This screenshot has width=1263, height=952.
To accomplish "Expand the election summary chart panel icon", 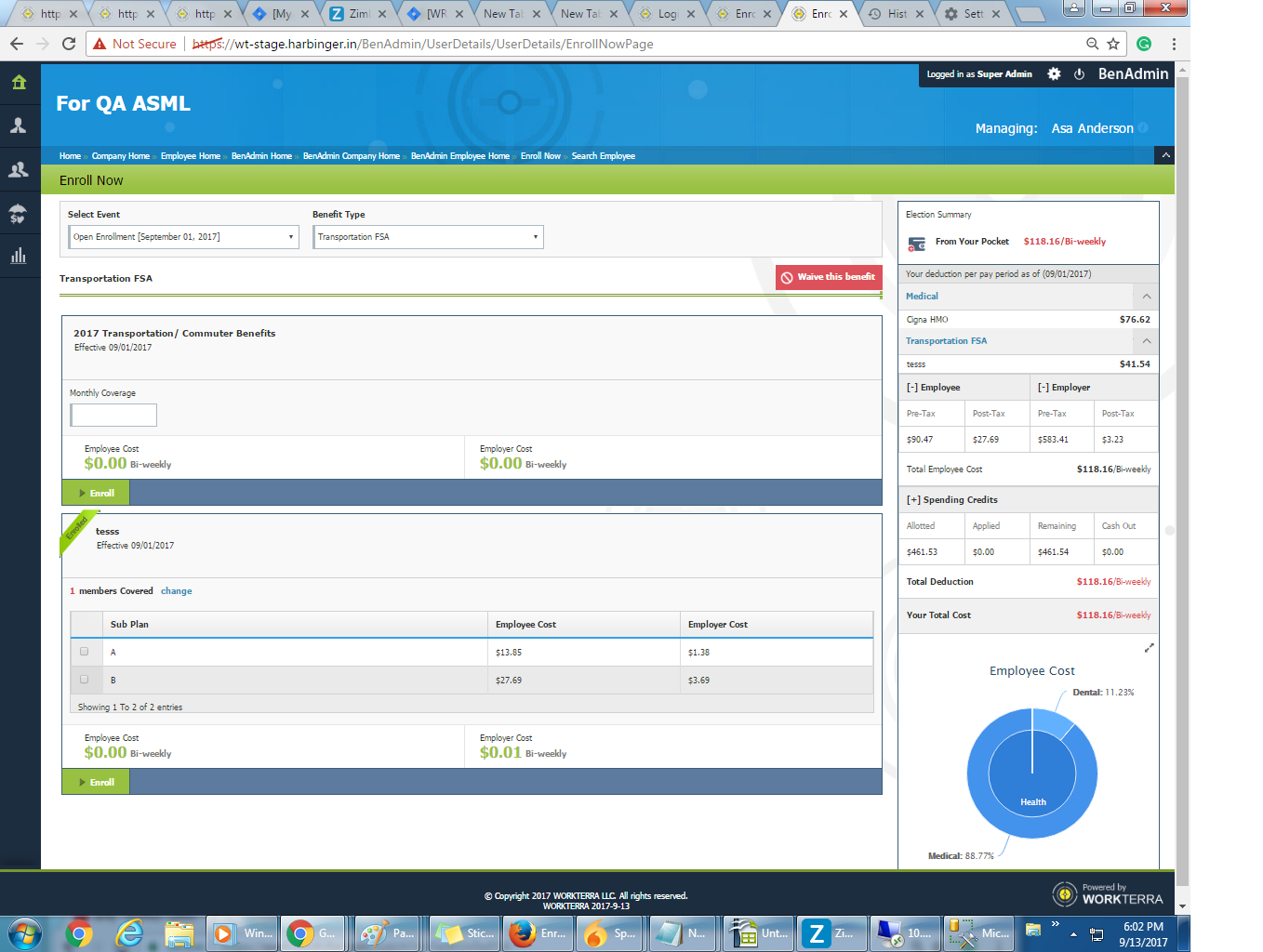I will tap(1149, 648).
